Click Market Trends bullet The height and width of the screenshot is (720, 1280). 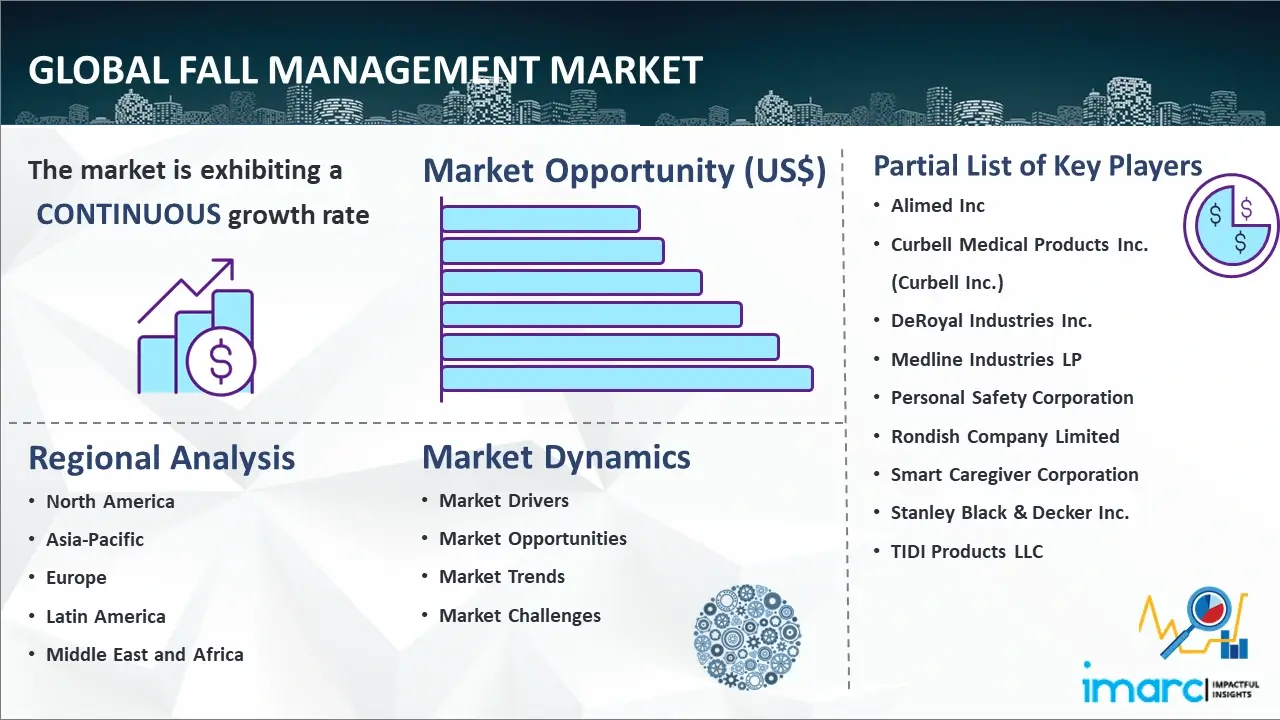pyautogui.click(x=502, y=577)
